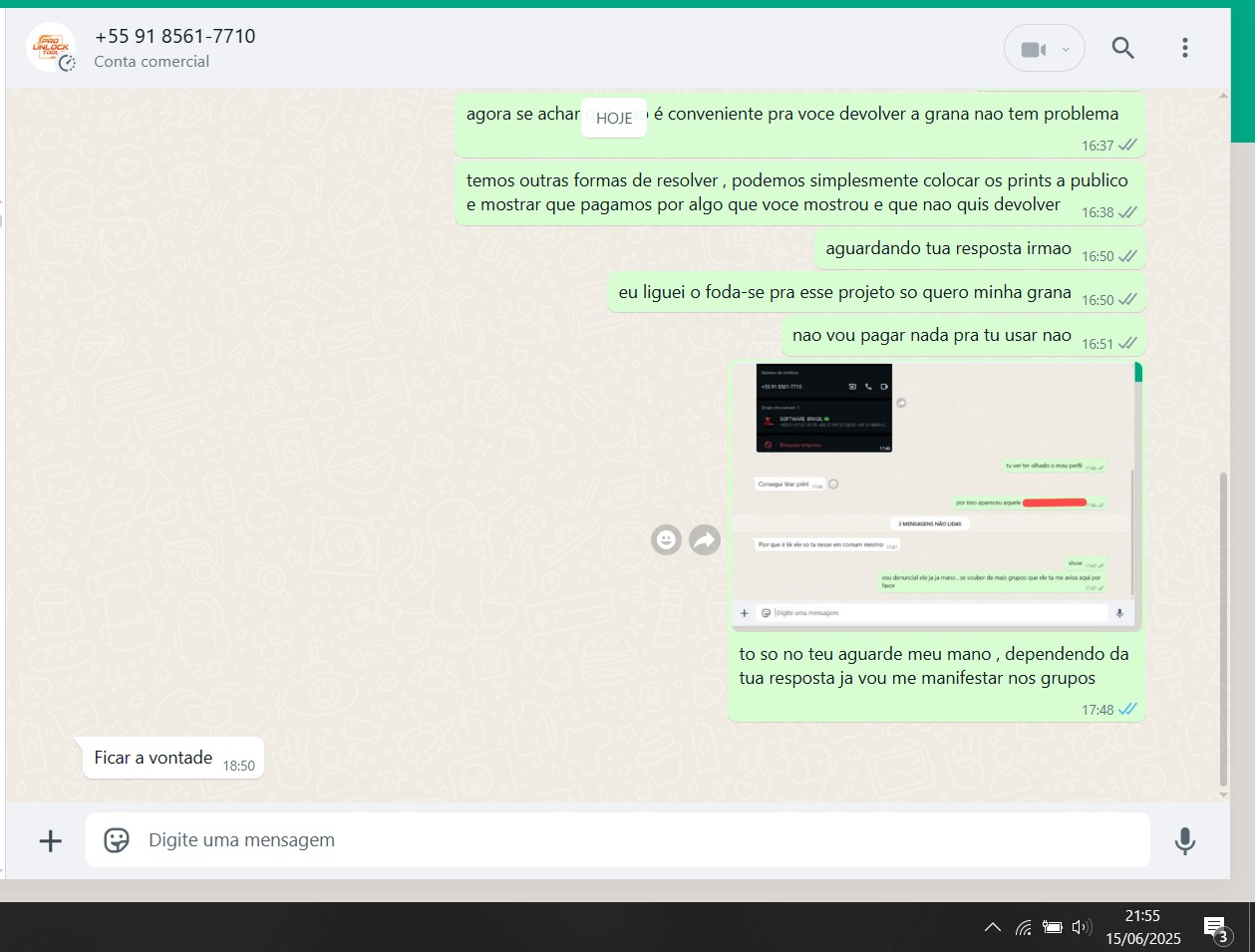
Task: Open the volume control from the system tray
Action: 1082,927
